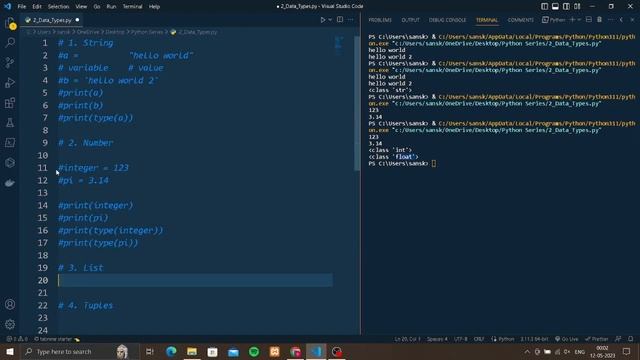This screenshot has height=360, width=640.
Task: Kill terminal with trash icon
Action: pyautogui.click(x=599, y=20)
